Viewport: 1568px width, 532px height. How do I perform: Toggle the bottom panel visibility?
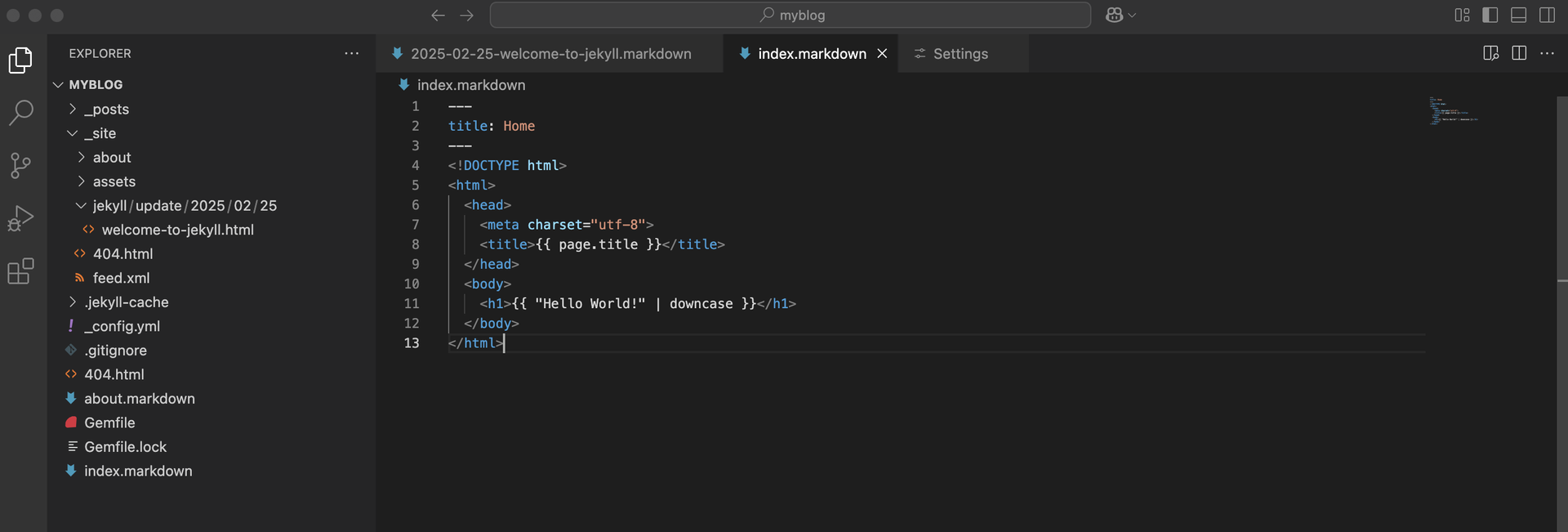click(x=1518, y=15)
